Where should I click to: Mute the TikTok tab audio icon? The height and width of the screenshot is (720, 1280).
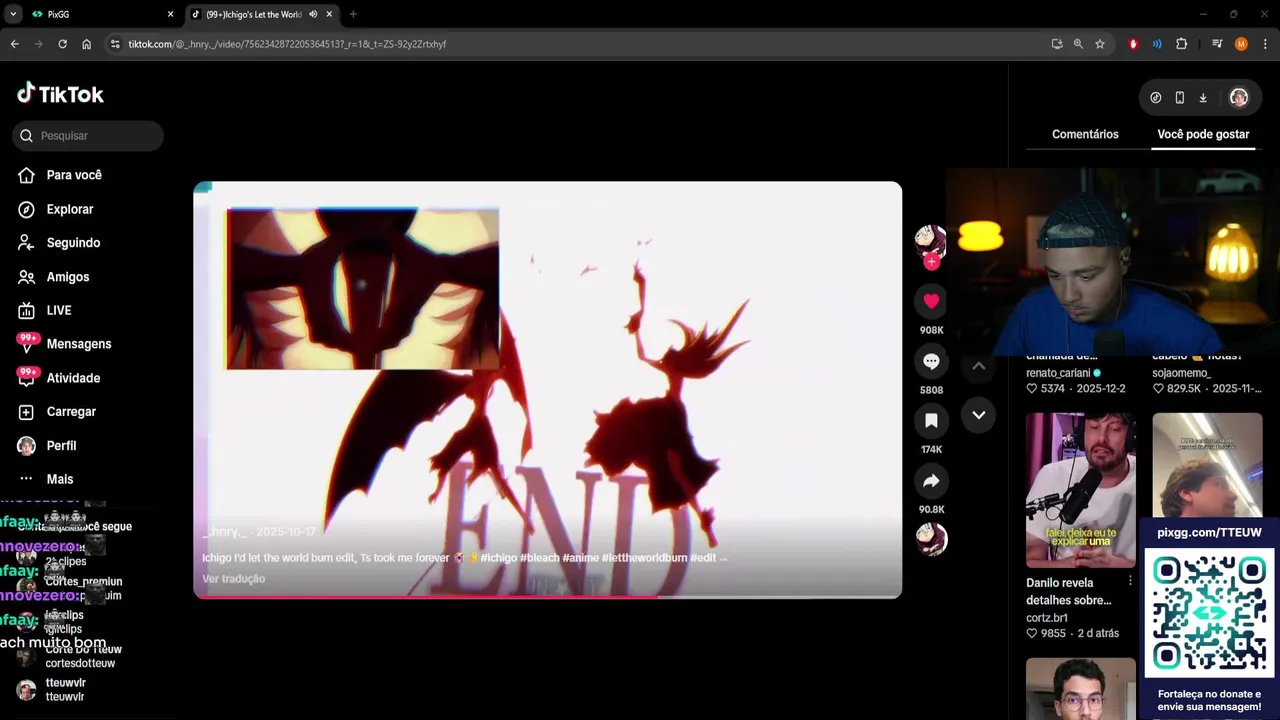point(313,14)
